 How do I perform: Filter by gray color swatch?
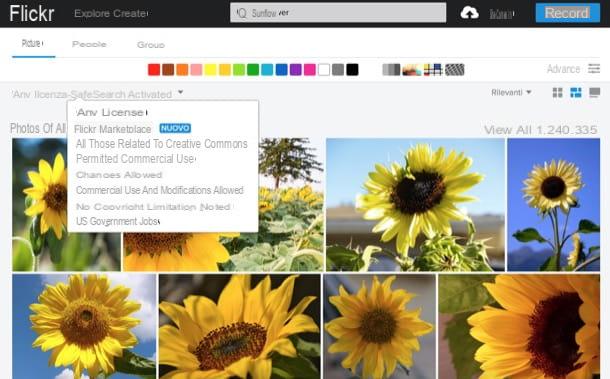point(338,70)
